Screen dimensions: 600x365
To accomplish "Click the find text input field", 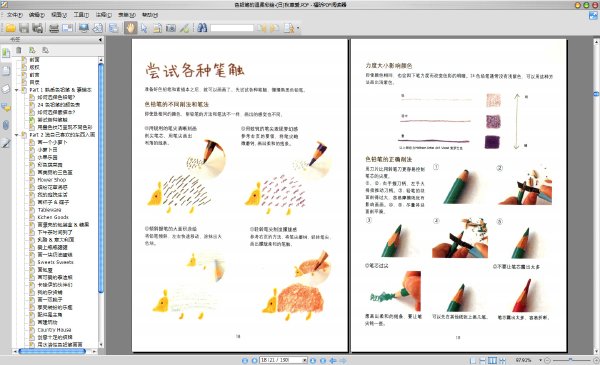I will 232,28.
